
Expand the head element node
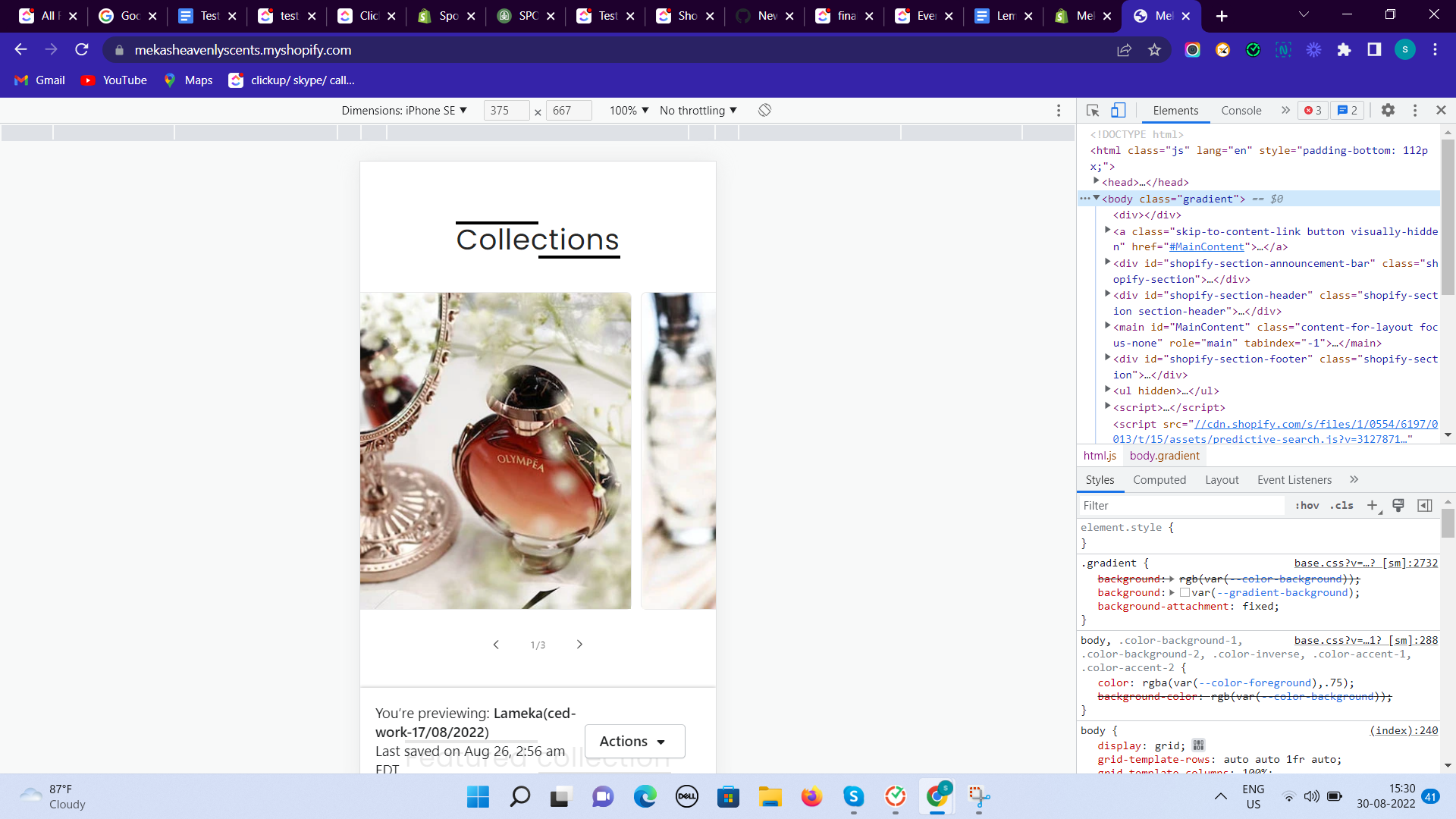(x=1097, y=181)
